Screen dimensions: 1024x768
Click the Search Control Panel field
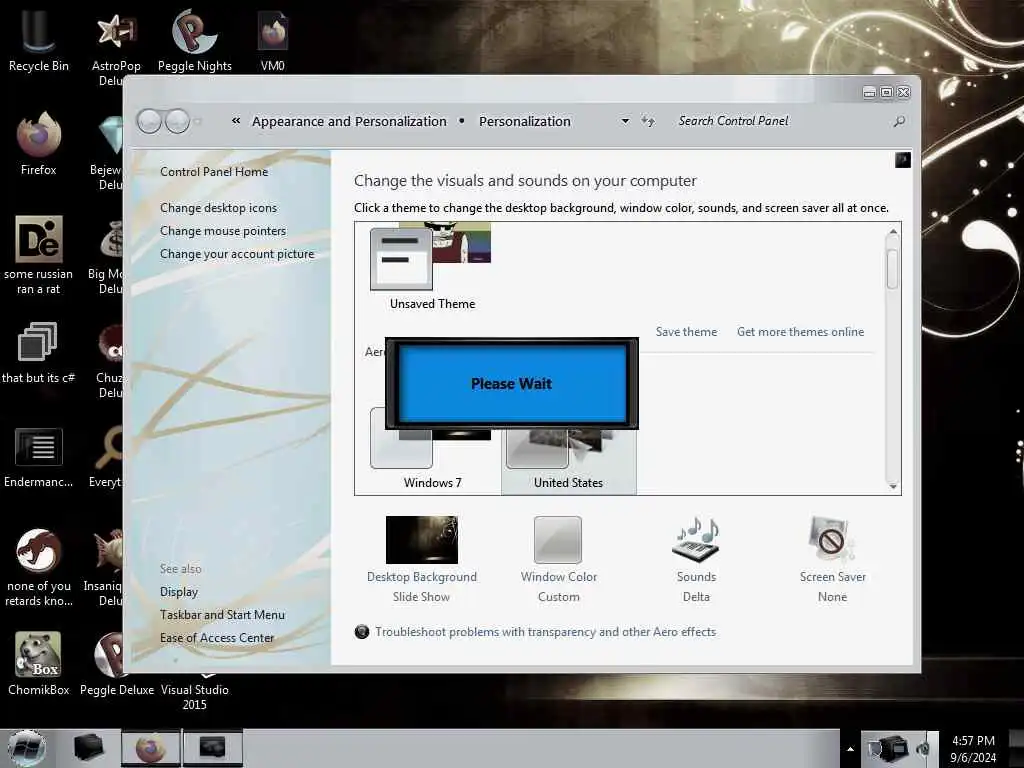point(780,121)
